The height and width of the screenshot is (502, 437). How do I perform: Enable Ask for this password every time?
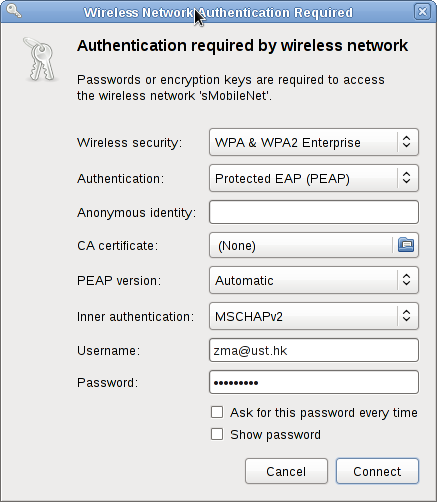(x=217, y=412)
